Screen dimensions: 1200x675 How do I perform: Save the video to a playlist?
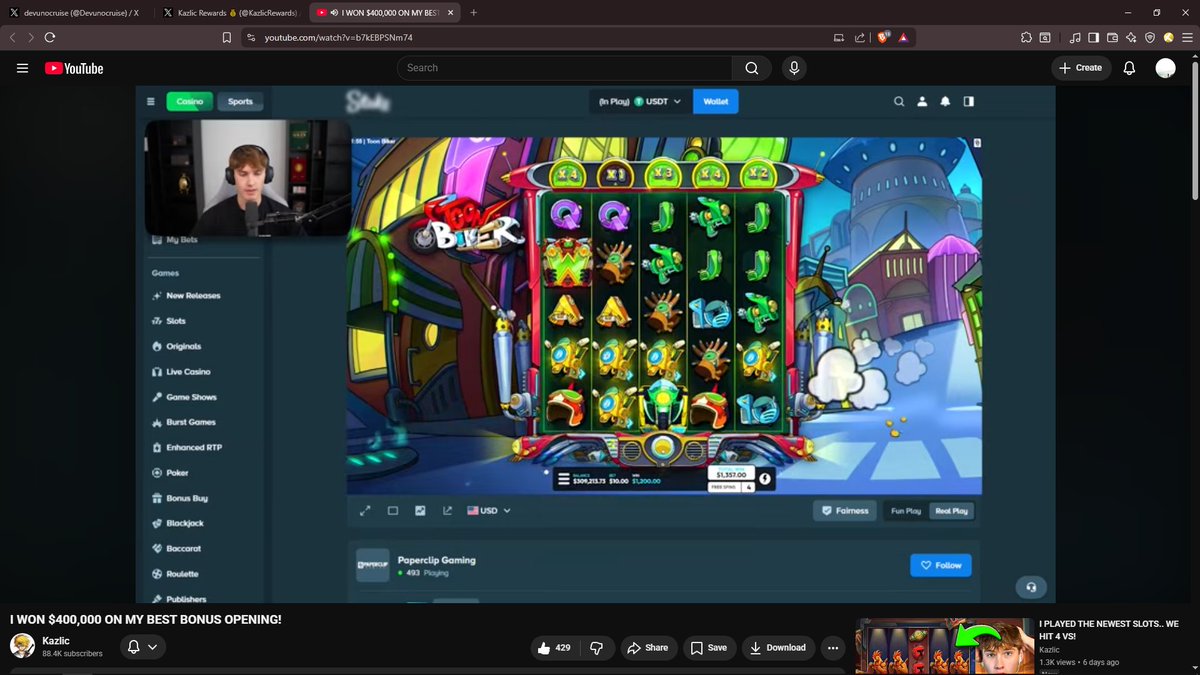coord(709,648)
